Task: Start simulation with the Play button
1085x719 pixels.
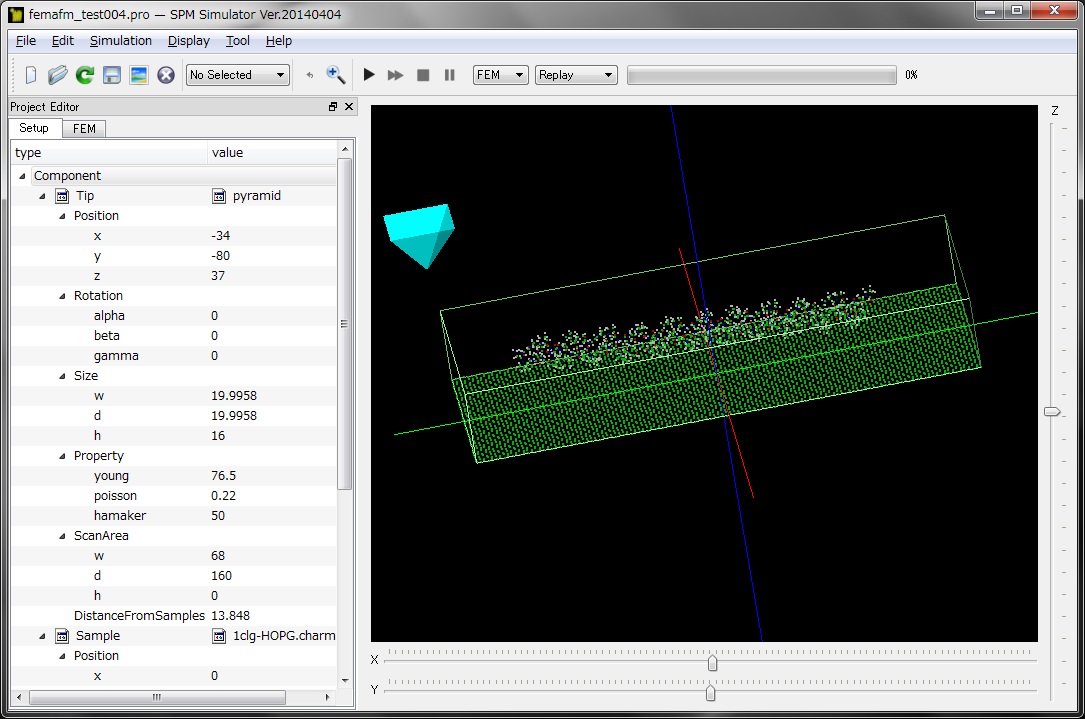Action: tap(369, 75)
